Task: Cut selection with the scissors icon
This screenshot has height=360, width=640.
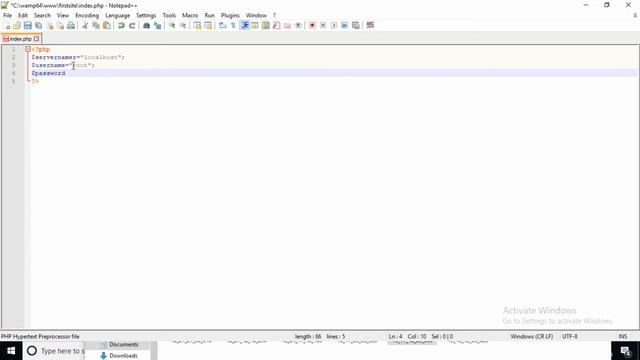Action: pyautogui.click(x=85, y=25)
